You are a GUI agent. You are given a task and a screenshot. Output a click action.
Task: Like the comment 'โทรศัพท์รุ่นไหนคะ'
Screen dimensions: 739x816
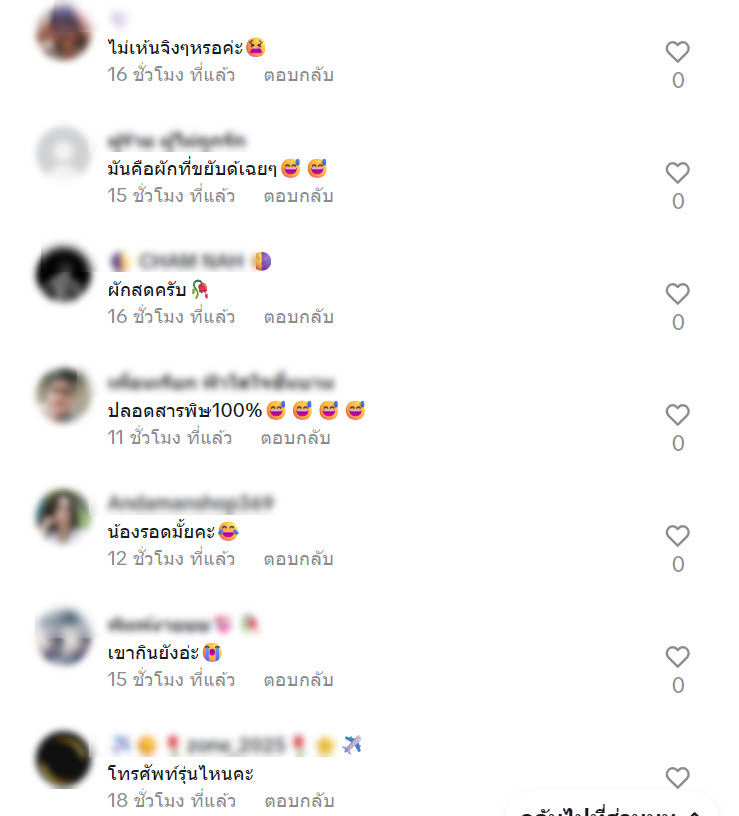[678, 777]
